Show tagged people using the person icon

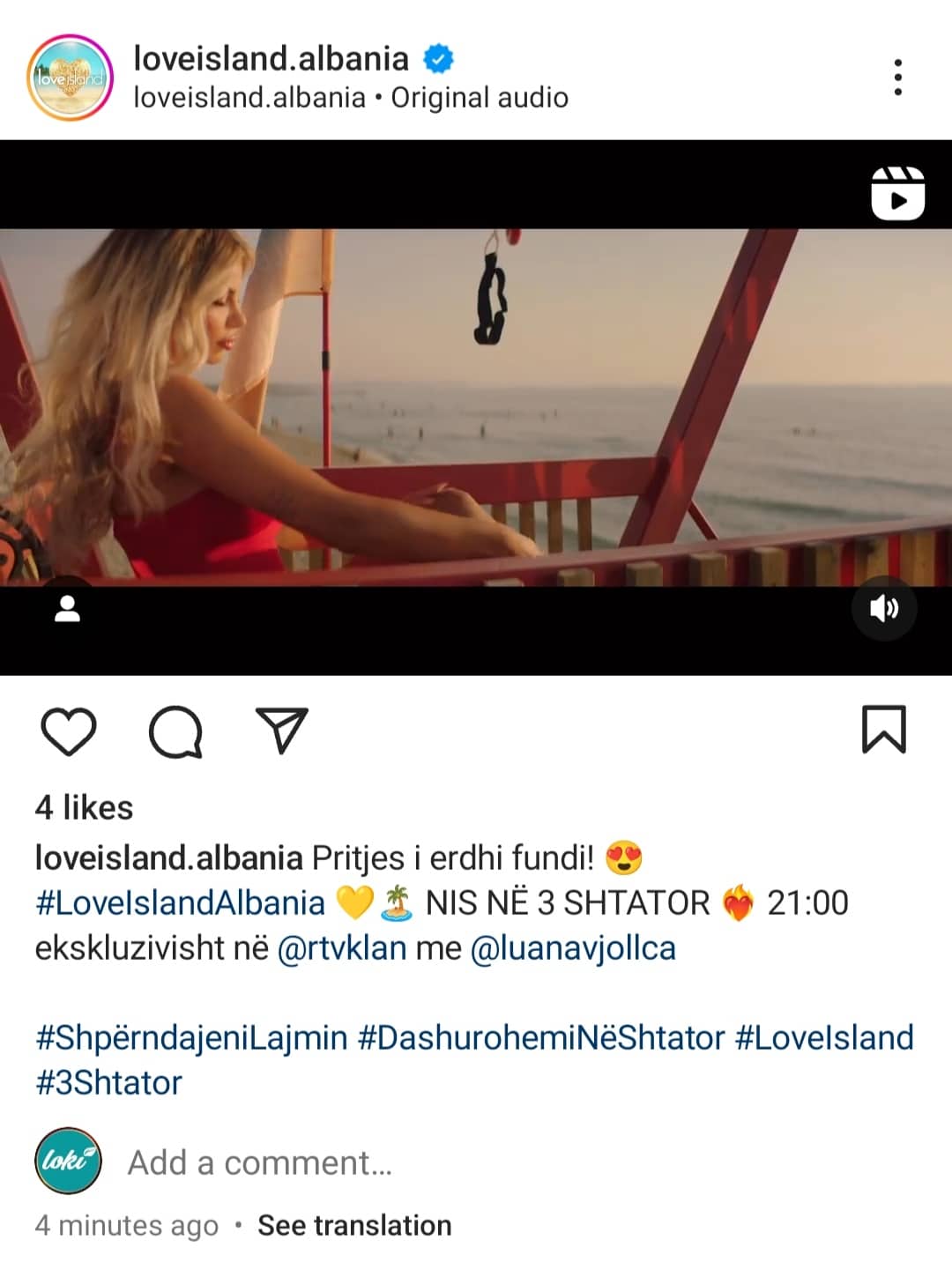[x=68, y=608]
